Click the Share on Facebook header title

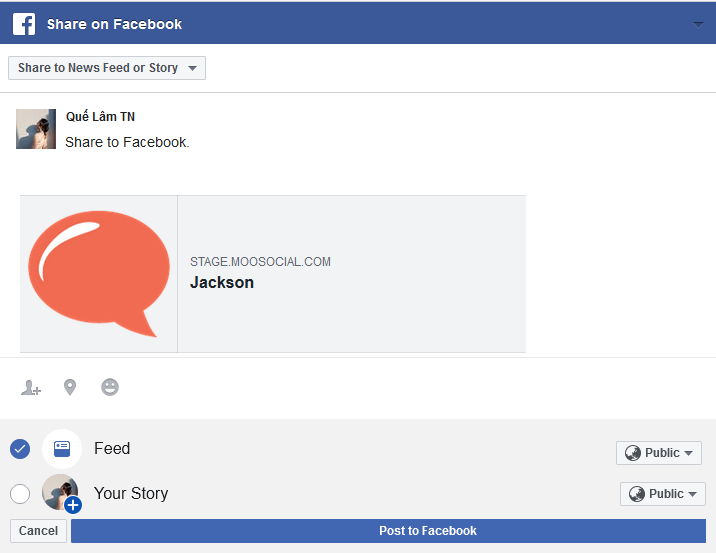coord(114,24)
